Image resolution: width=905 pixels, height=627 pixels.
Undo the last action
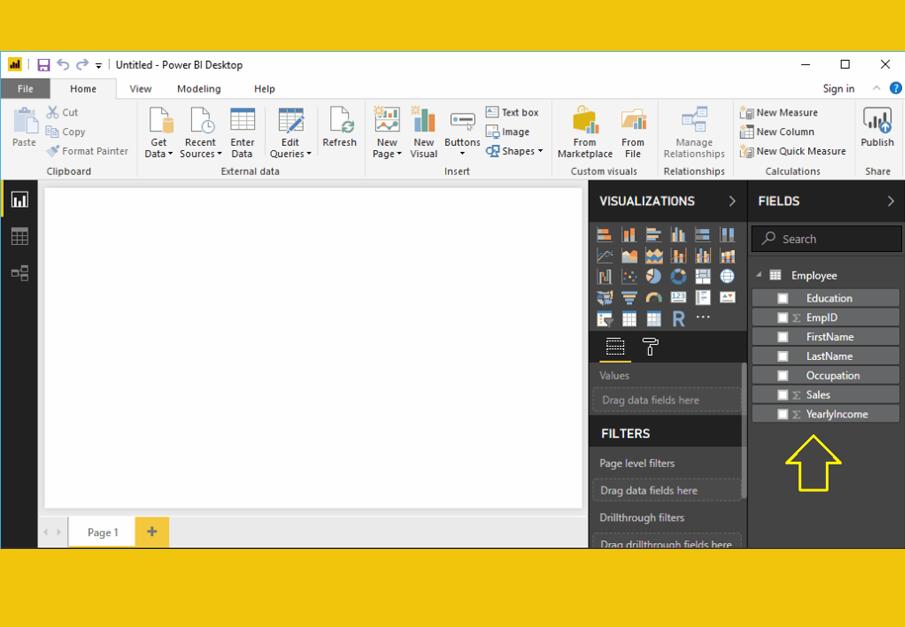[x=63, y=65]
